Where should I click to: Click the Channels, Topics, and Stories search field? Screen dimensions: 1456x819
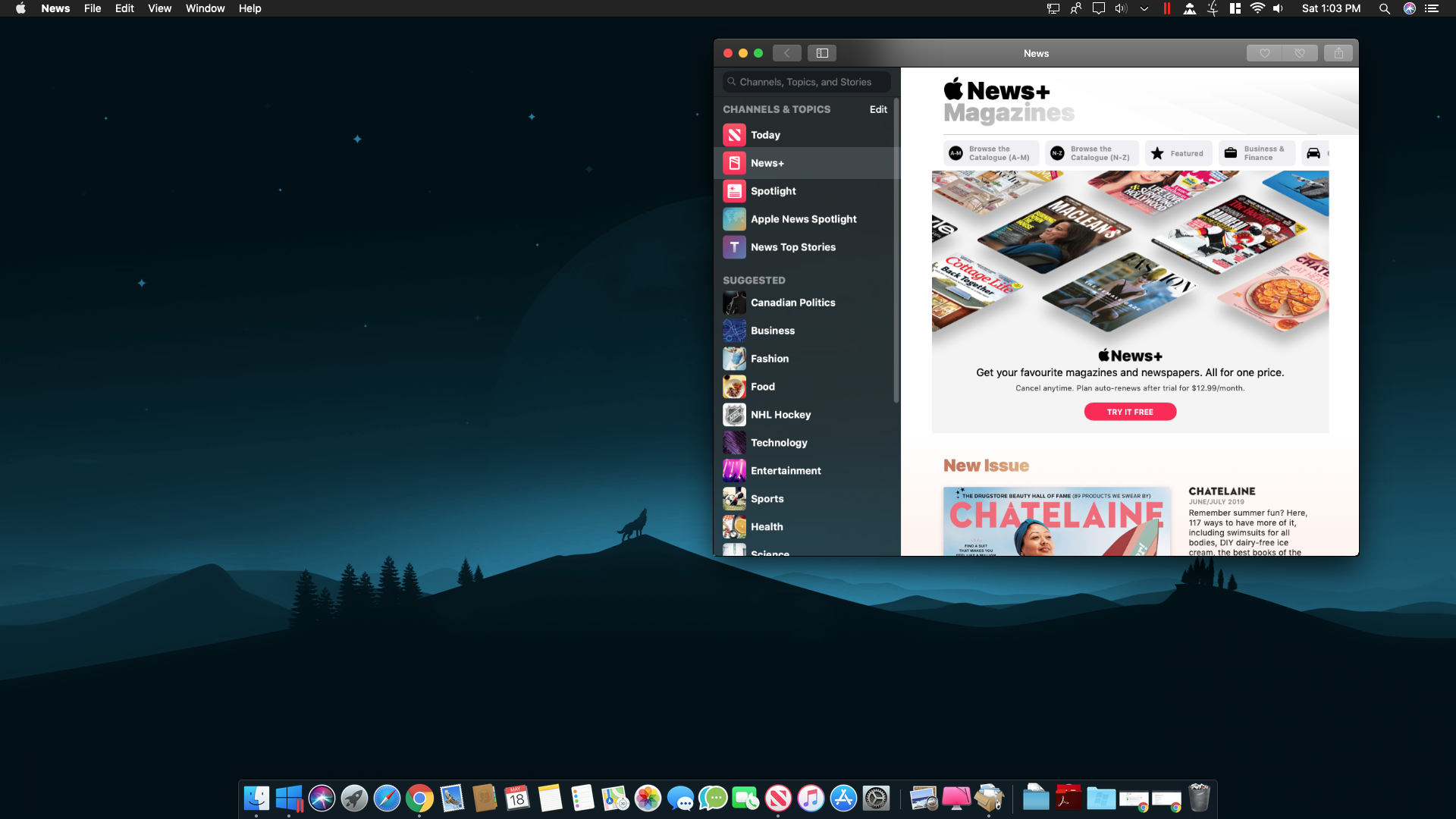[806, 82]
